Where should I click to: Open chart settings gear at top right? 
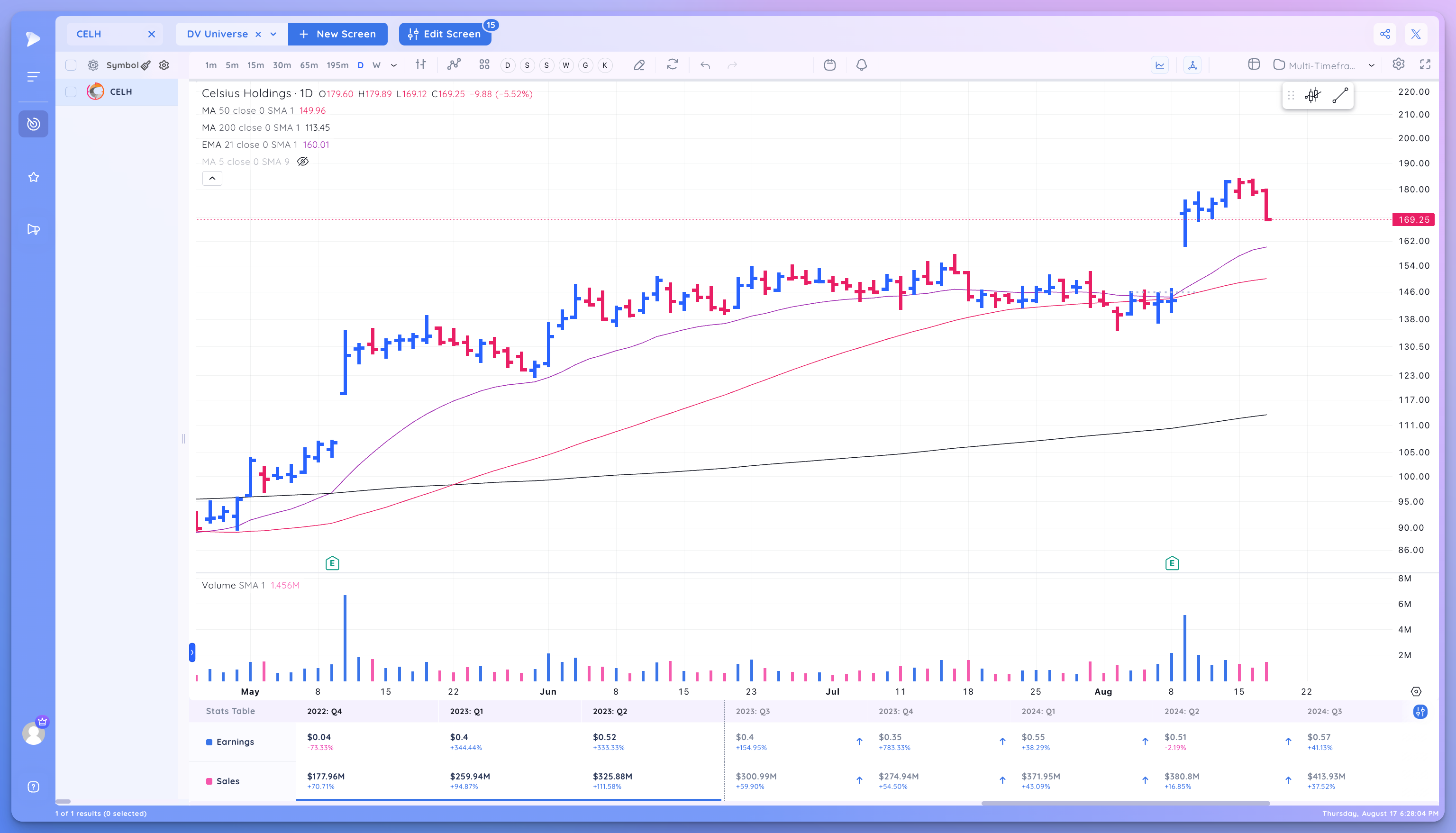coord(1398,64)
